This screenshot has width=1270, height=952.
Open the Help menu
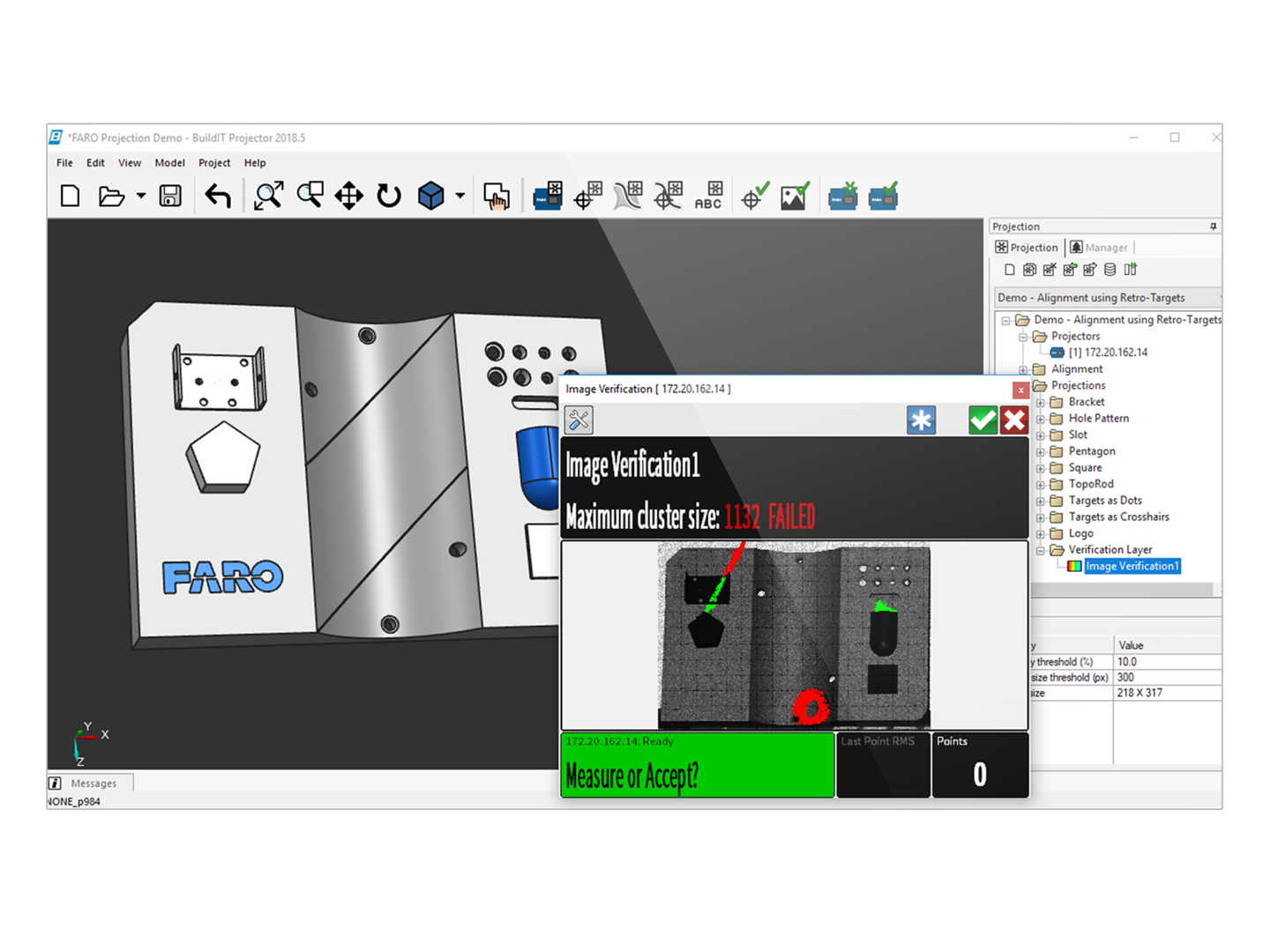(255, 163)
